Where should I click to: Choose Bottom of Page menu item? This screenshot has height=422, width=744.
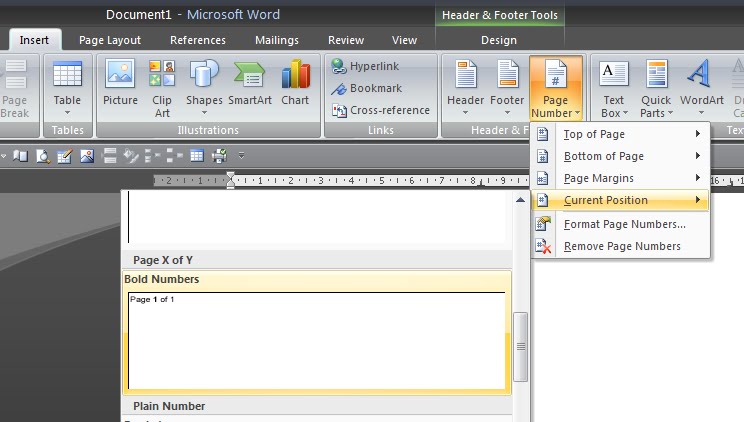(620, 156)
